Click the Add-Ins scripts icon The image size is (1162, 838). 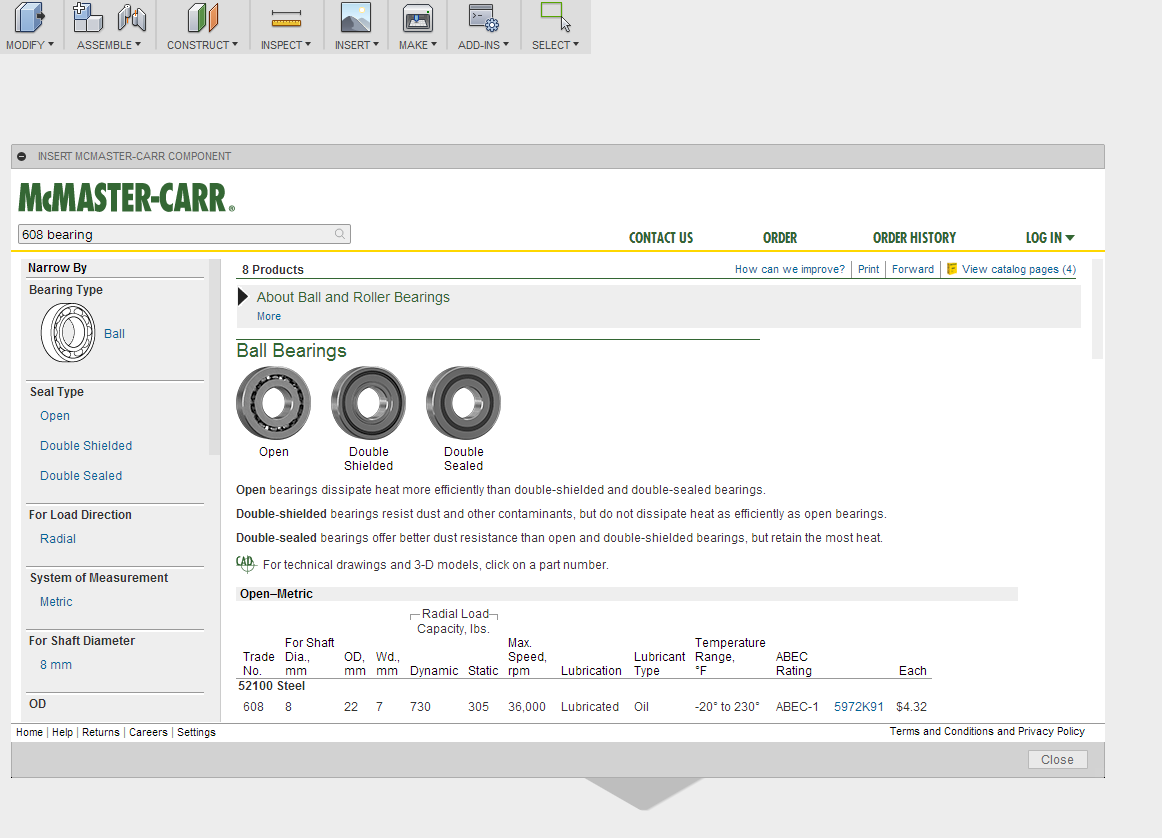[483, 18]
